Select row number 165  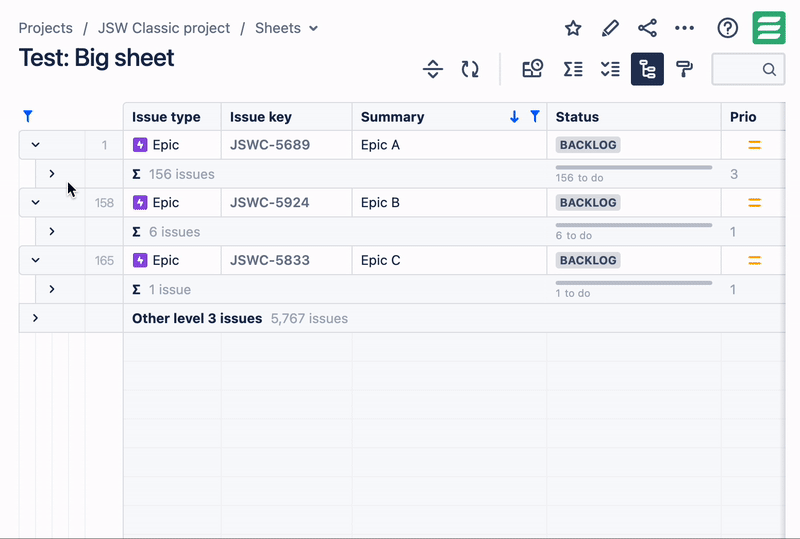point(104,260)
